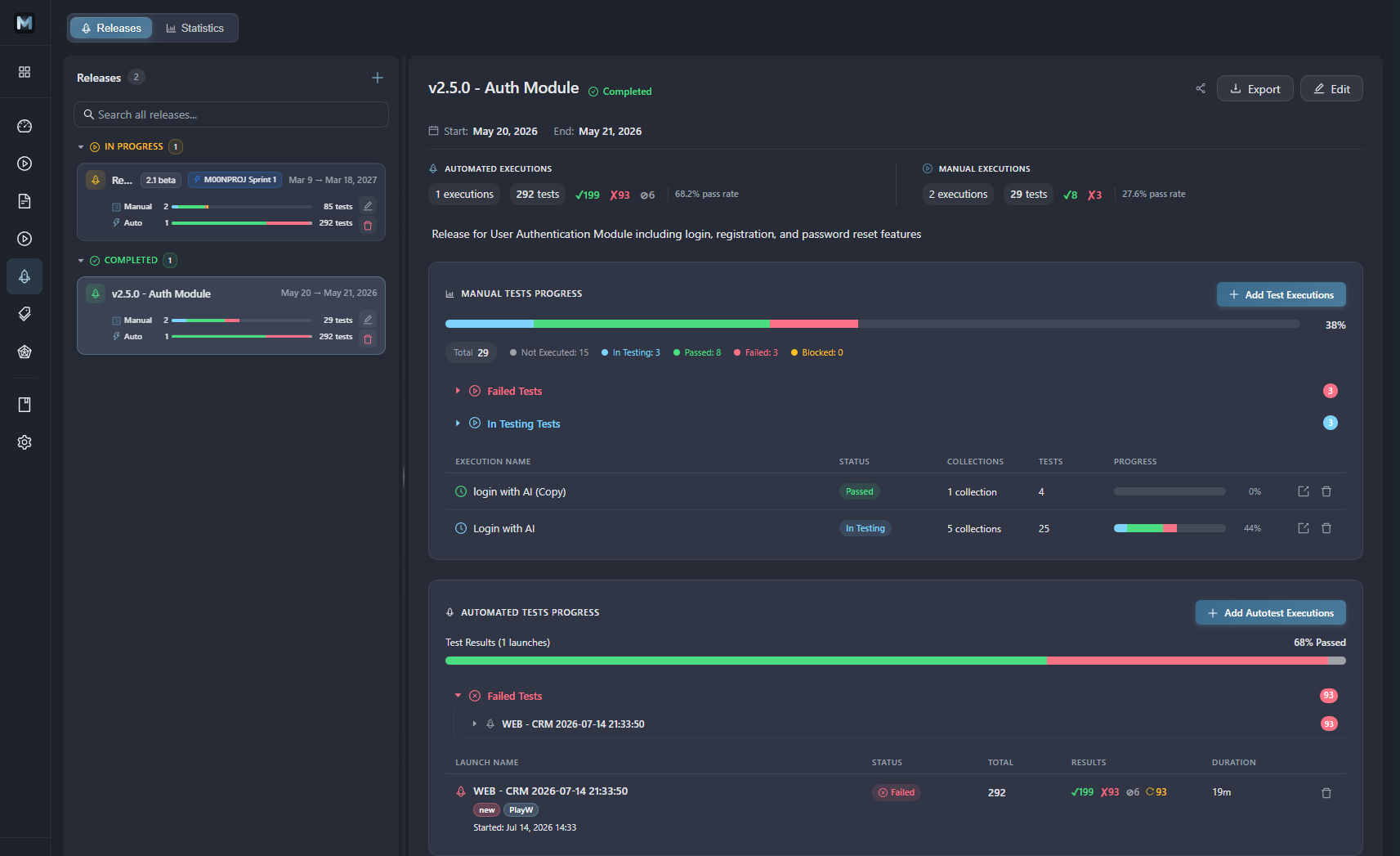
Task: Open the rocket Releases icon in sidebar
Action: point(25,276)
